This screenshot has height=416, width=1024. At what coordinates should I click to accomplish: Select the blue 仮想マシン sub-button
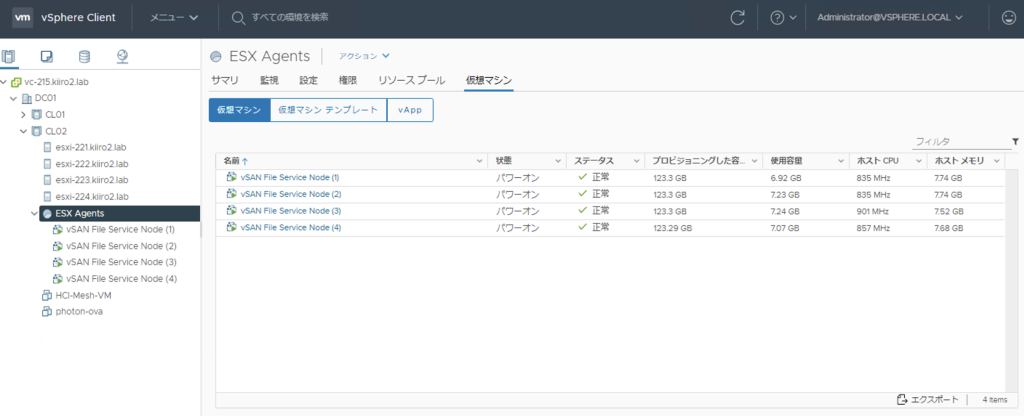[x=239, y=110]
